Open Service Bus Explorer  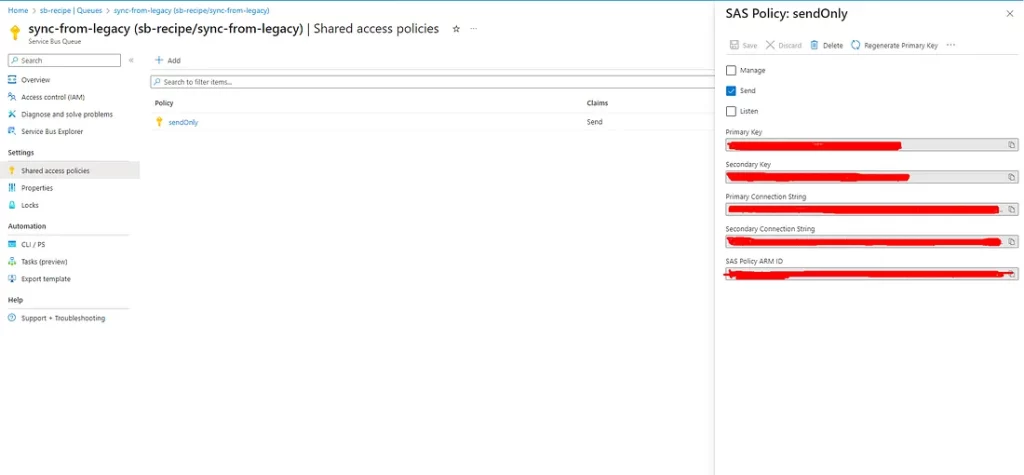coord(52,131)
